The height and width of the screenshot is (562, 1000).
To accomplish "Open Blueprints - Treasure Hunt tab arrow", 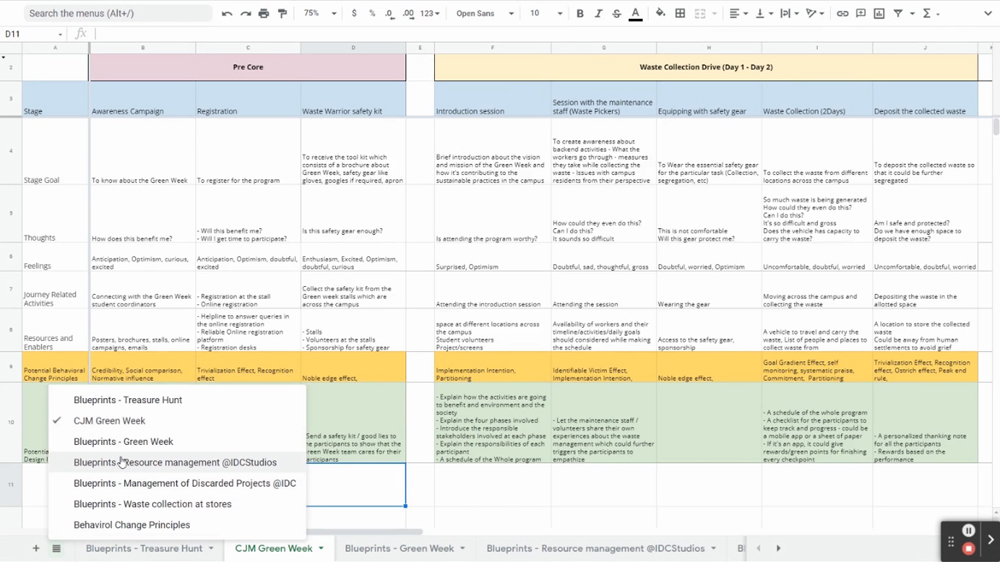I will click(x=211, y=548).
